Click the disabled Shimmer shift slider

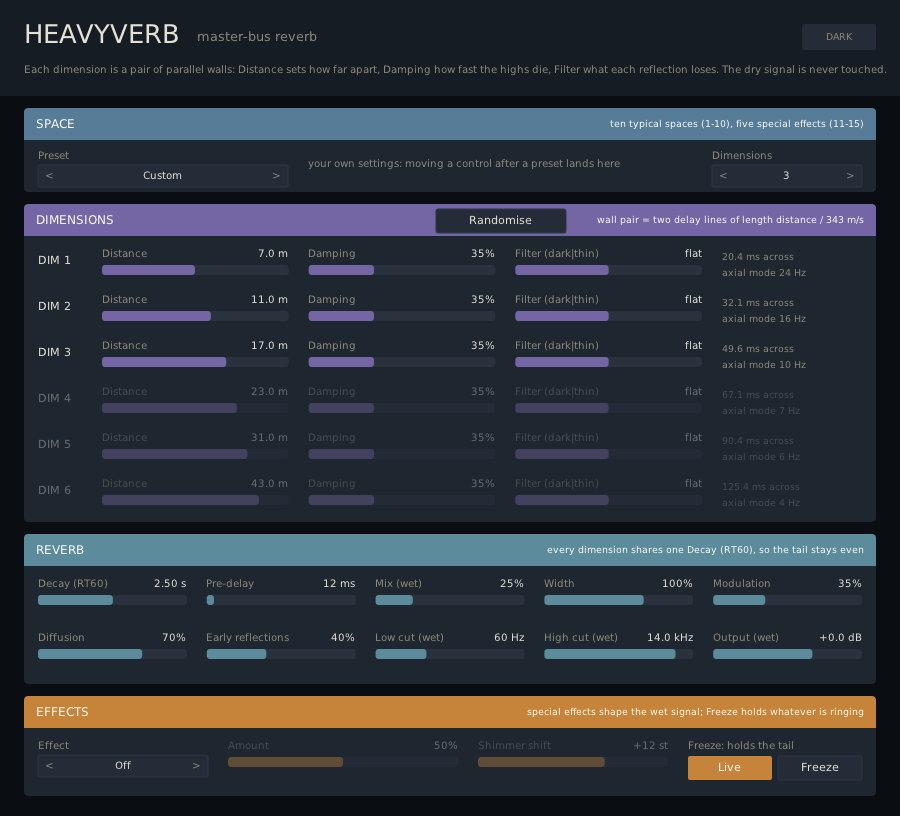[x=573, y=762]
